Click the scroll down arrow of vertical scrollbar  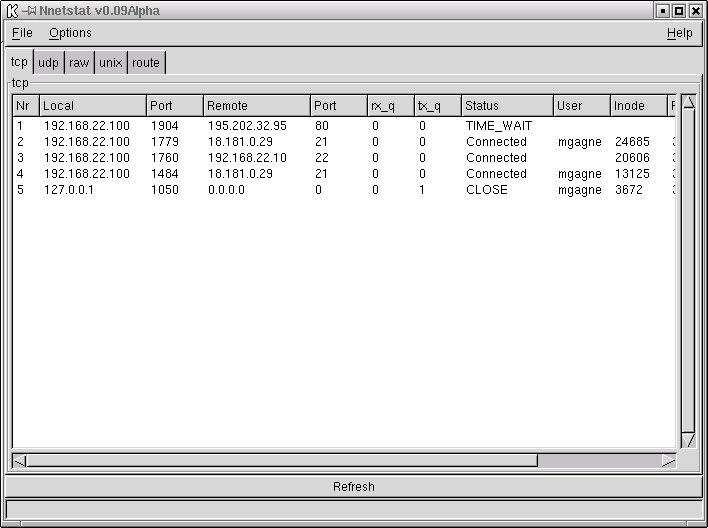(688, 440)
